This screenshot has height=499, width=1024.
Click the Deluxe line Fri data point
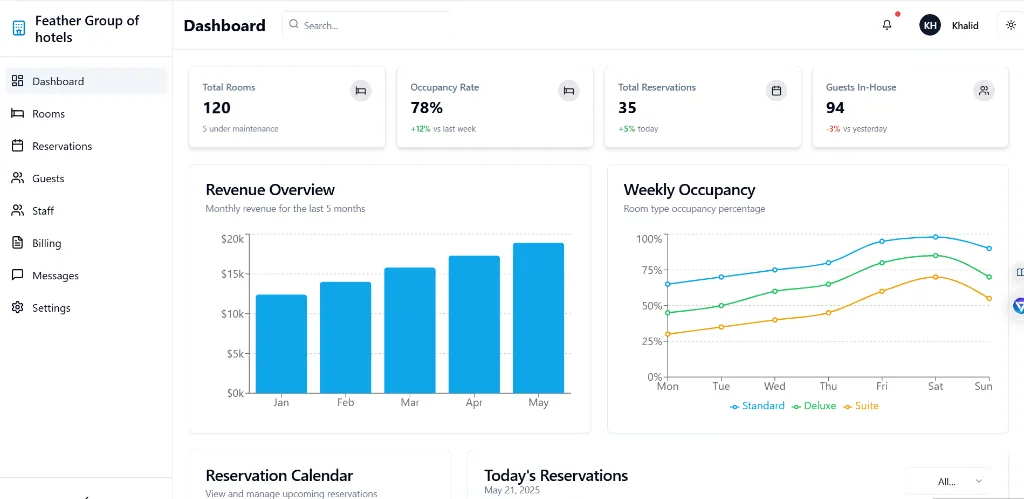point(882,263)
